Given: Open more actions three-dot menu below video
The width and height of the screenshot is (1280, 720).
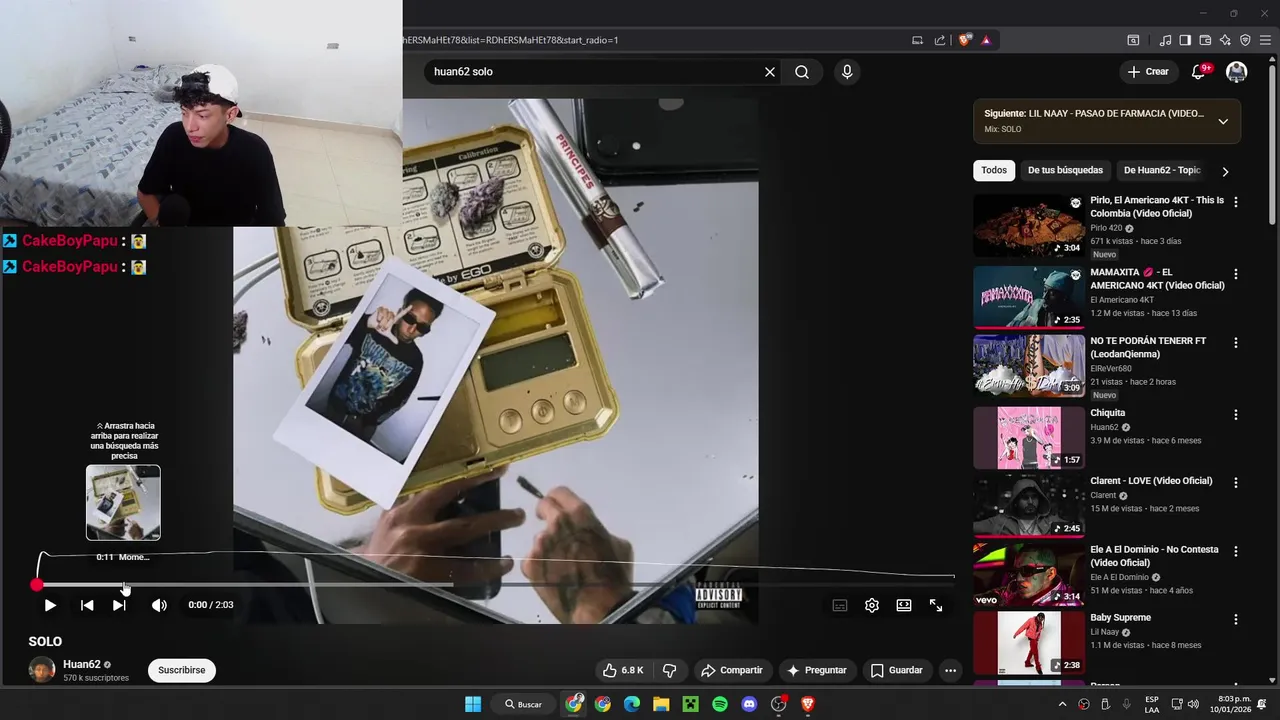Looking at the screenshot, I should (951, 670).
